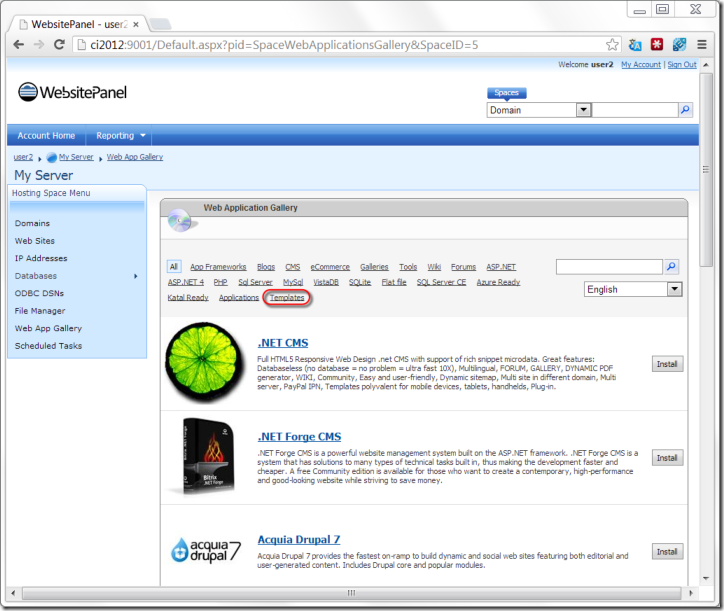Click the red extension icon in toolbar
Image resolution: width=724 pixels, height=611 pixels.
coord(657,45)
